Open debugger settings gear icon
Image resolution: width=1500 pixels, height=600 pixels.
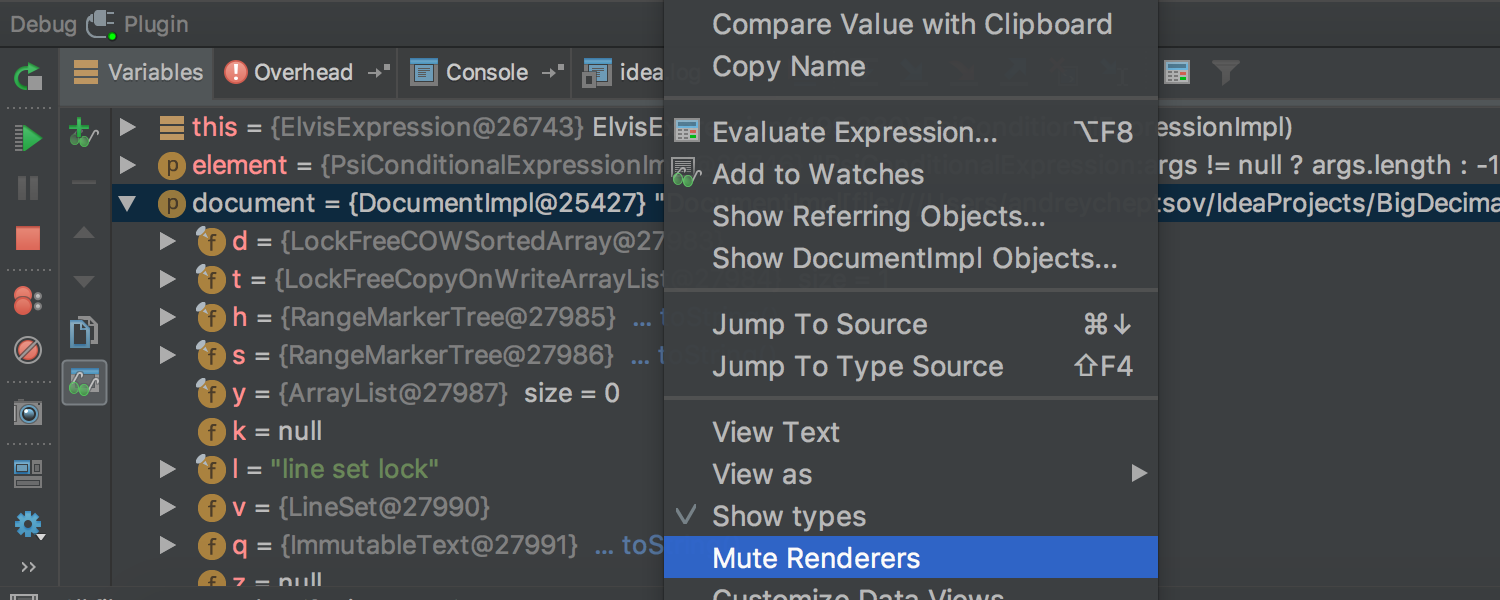(28, 524)
